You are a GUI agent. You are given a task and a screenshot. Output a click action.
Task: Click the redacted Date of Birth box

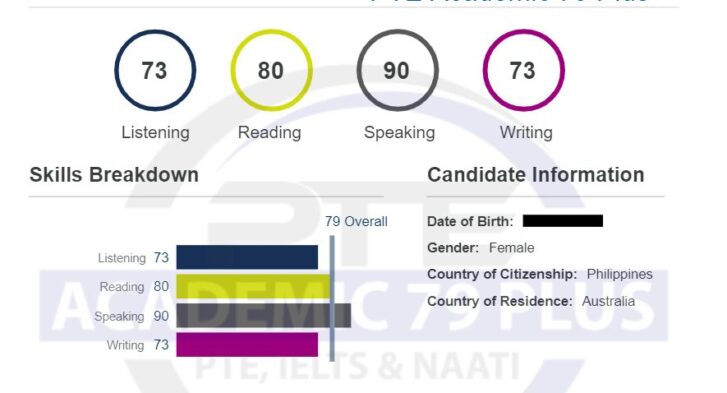pyautogui.click(x=563, y=221)
